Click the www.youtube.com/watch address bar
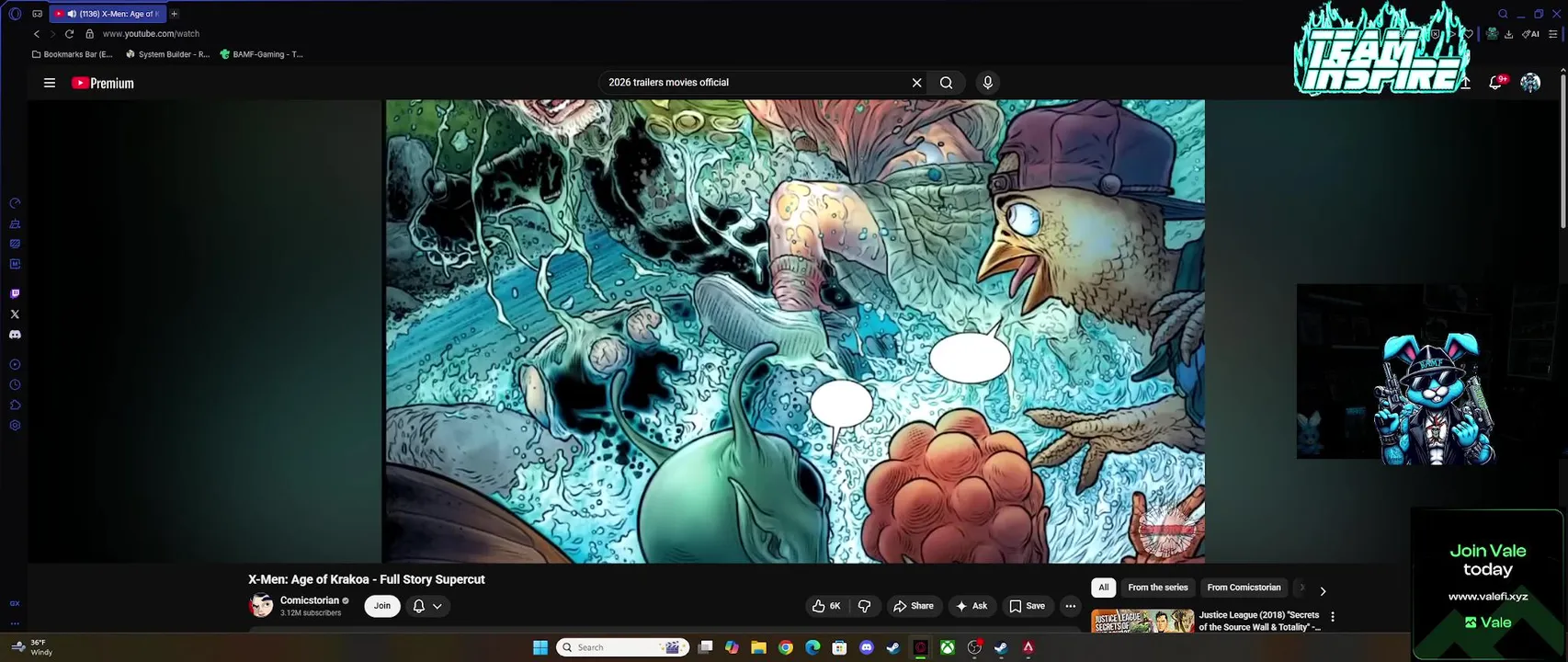The width and height of the screenshot is (1568, 662). pos(151,34)
